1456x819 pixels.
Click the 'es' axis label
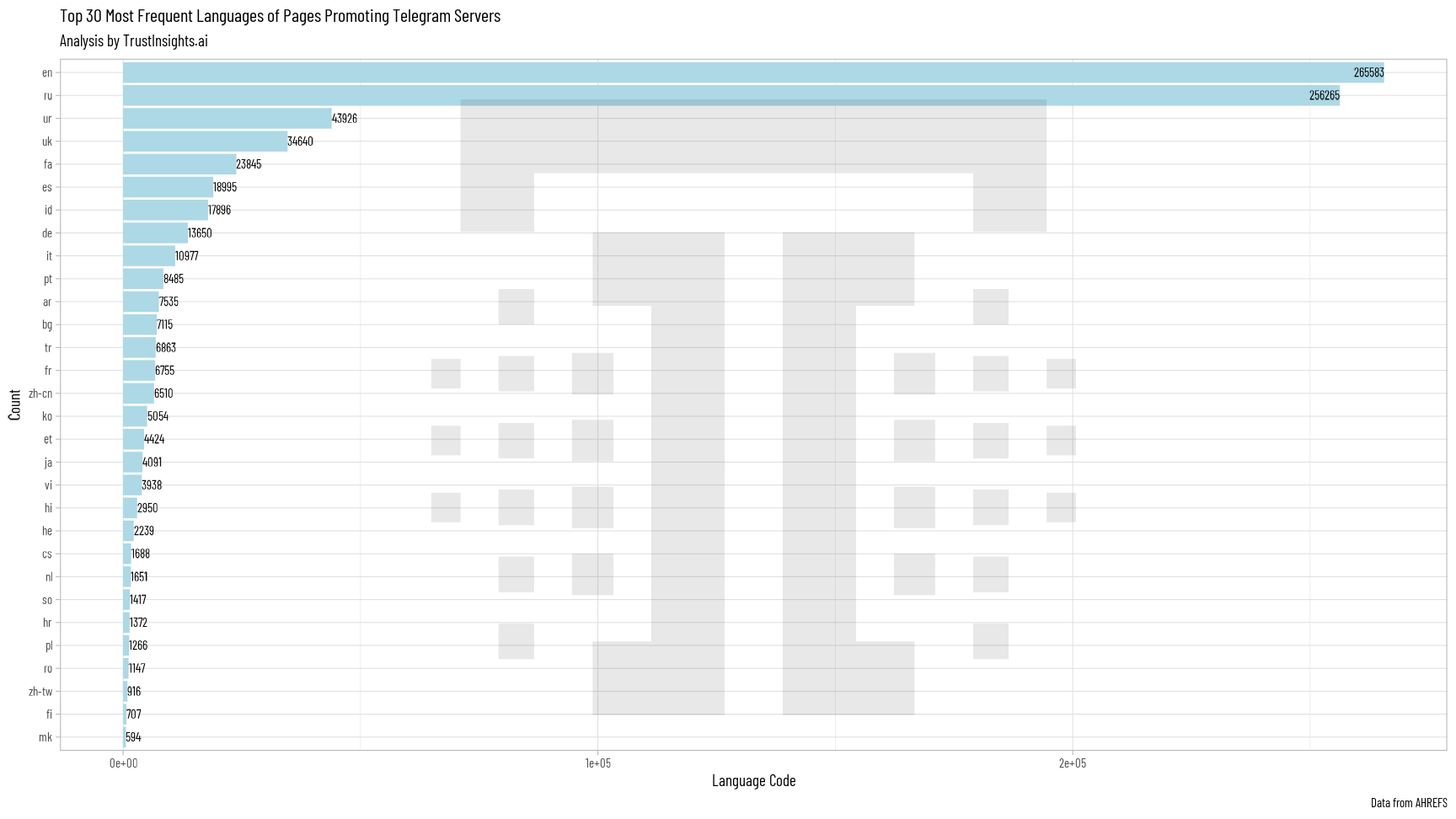coord(47,187)
